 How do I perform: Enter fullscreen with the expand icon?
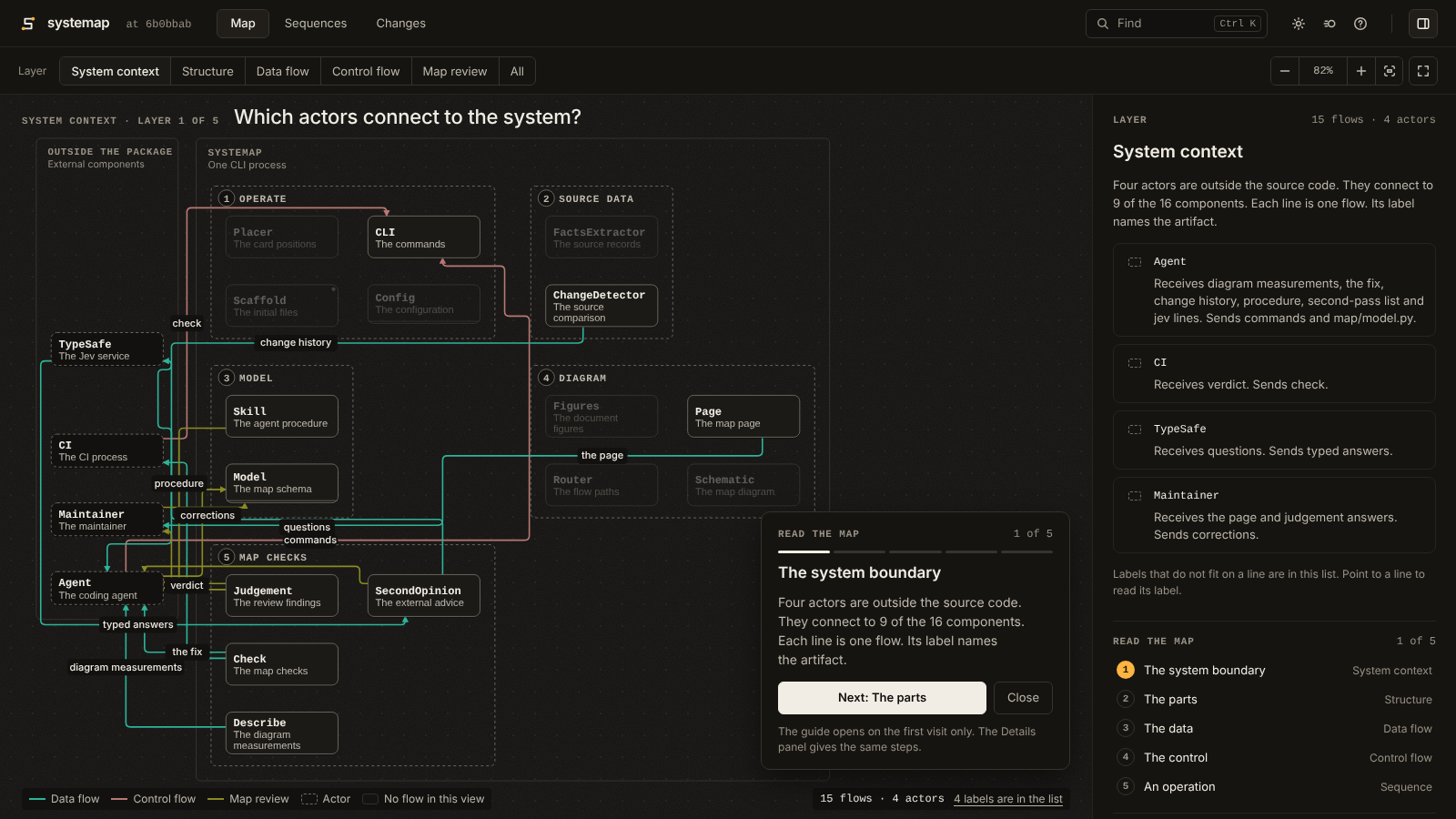point(1423,71)
